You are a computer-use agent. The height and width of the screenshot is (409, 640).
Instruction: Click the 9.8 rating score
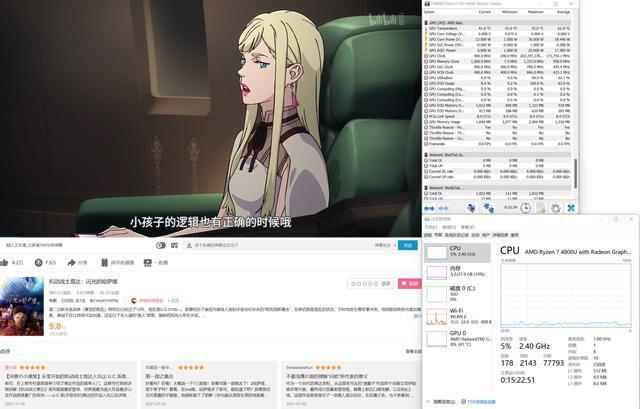pyautogui.click(x=56, y=326)
